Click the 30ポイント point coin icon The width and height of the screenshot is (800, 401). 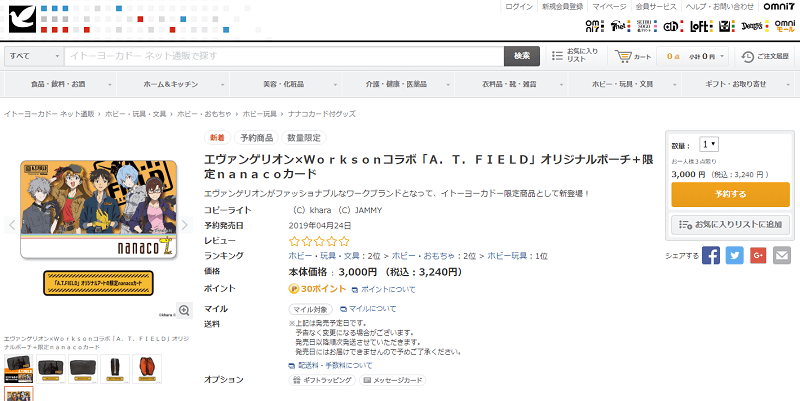293,289
